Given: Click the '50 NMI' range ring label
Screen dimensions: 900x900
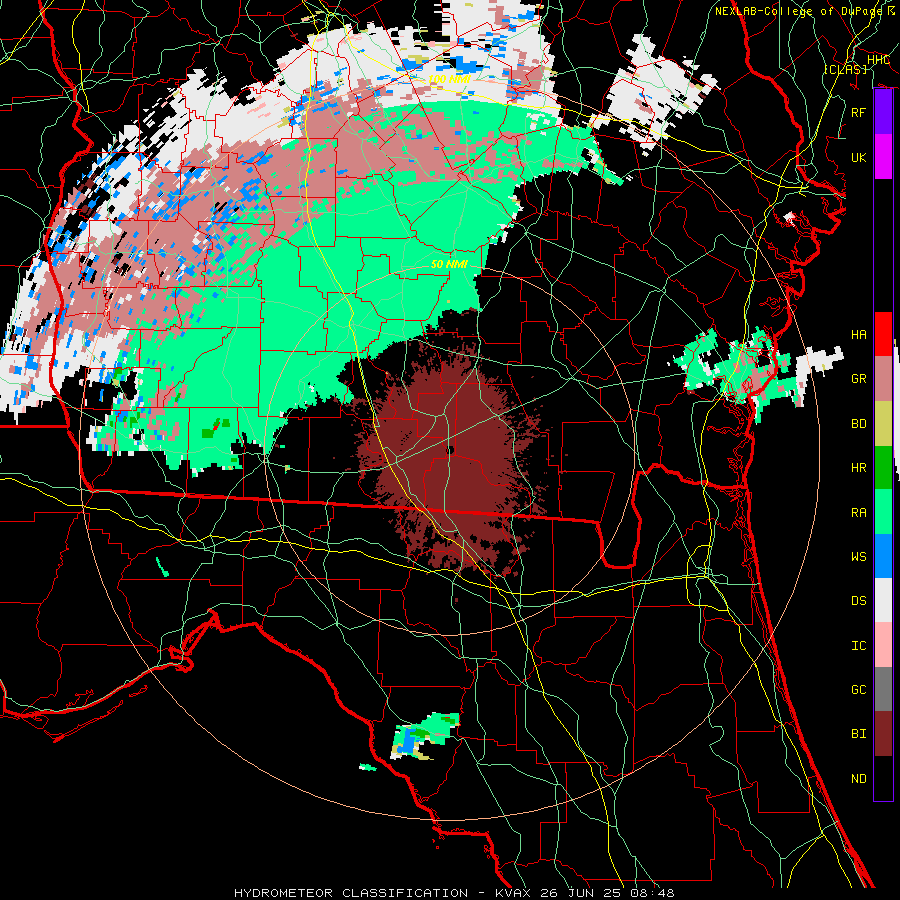Looking at the screenshot, I should point(449,264).
